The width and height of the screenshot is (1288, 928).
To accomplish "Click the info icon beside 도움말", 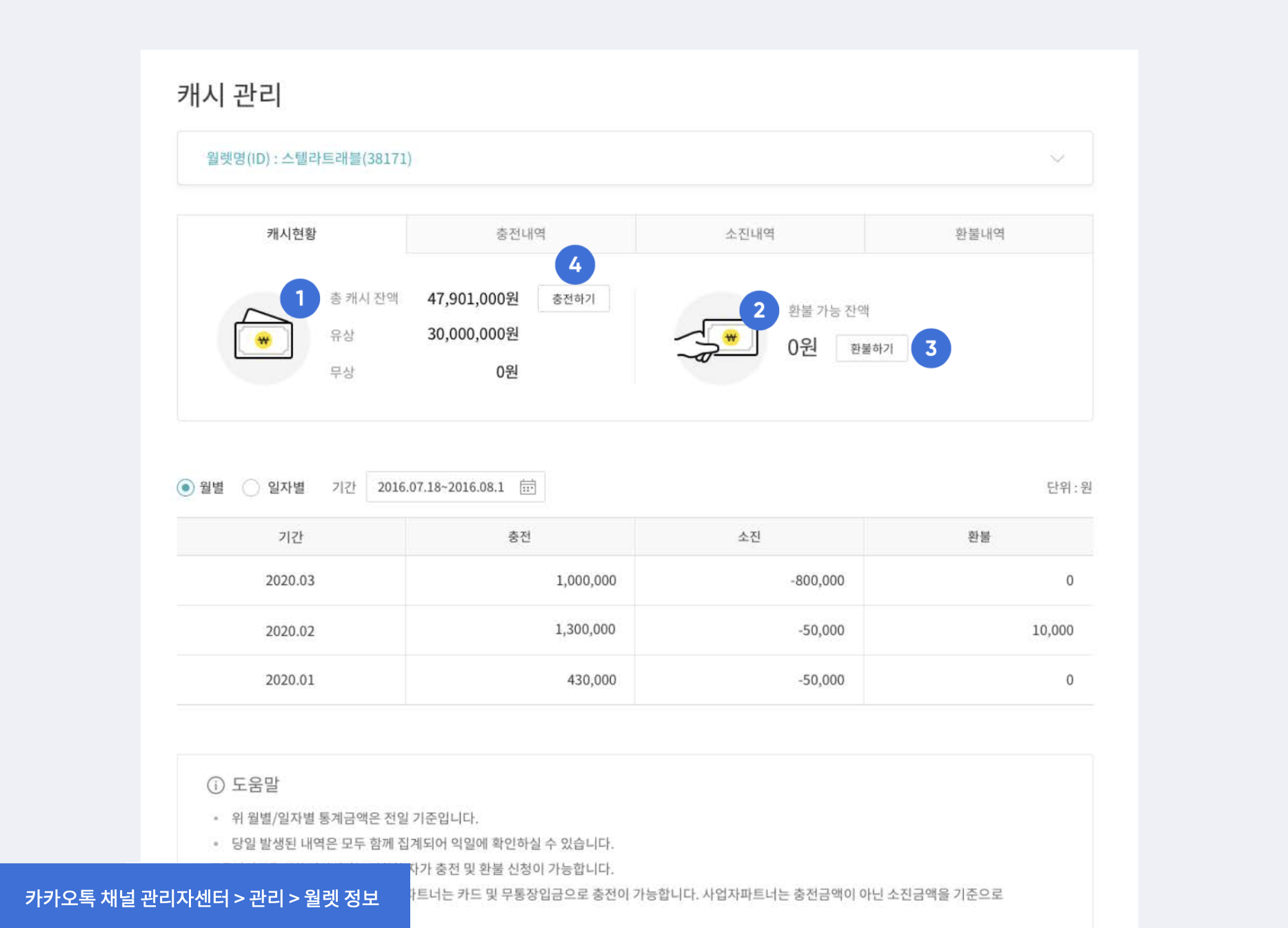I will tap(215, 785).
